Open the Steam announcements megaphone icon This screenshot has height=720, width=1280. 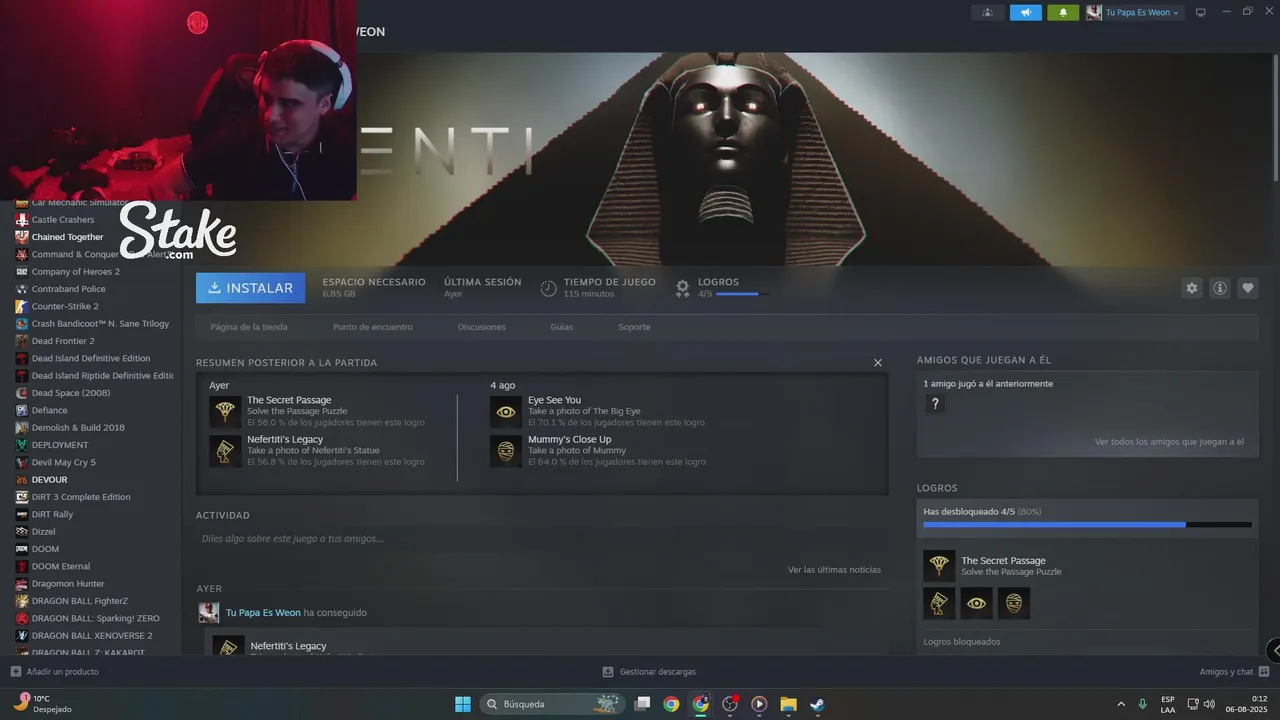tap(1026, 12)
